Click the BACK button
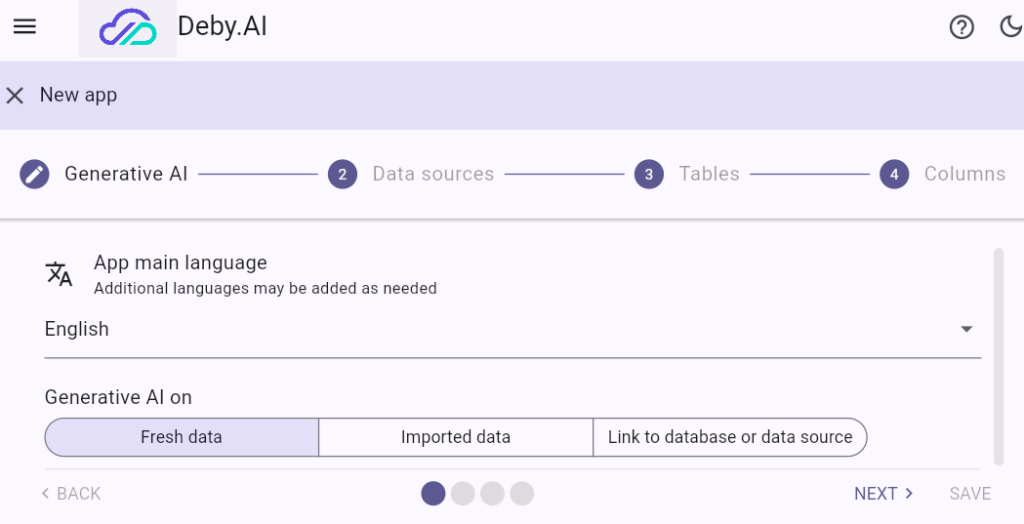 click(x=71, y=493)
